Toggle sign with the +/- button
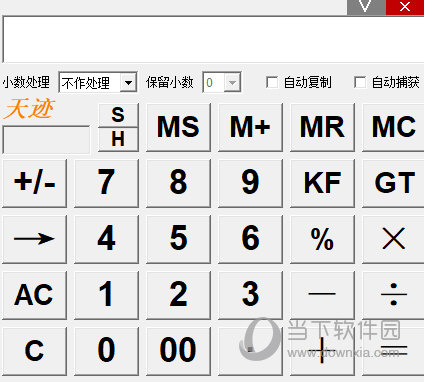The height and width of the screenshot is (382, 424). (x=35, y=183)
